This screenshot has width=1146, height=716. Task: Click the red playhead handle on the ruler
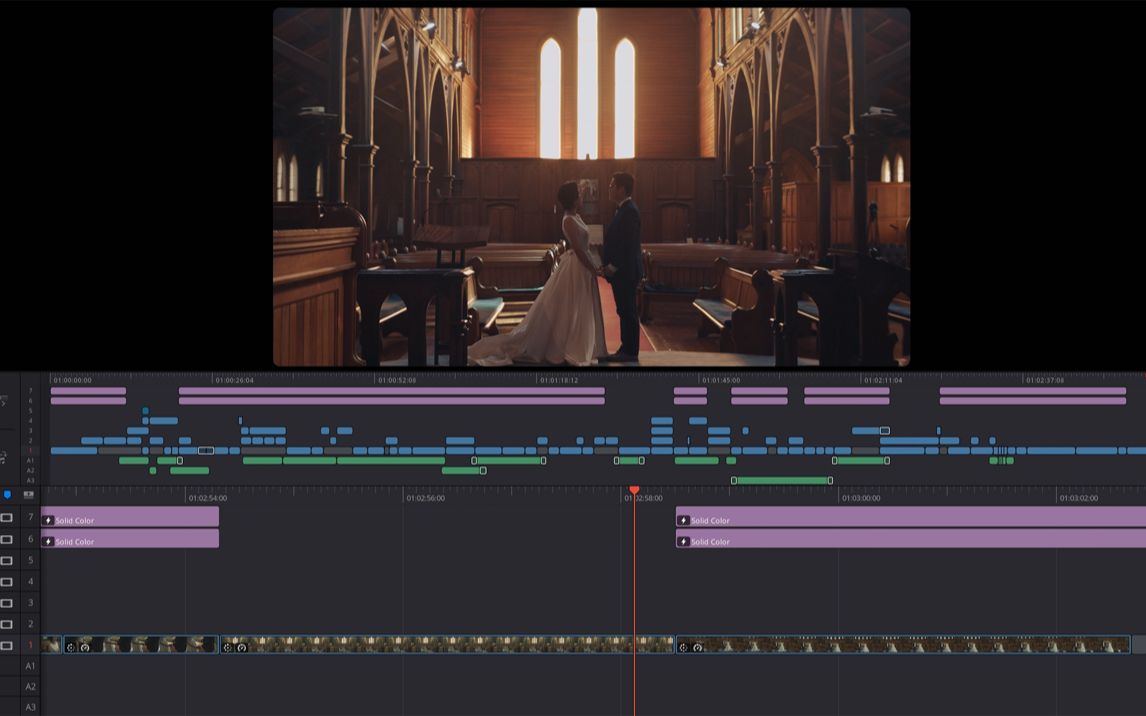634,490
